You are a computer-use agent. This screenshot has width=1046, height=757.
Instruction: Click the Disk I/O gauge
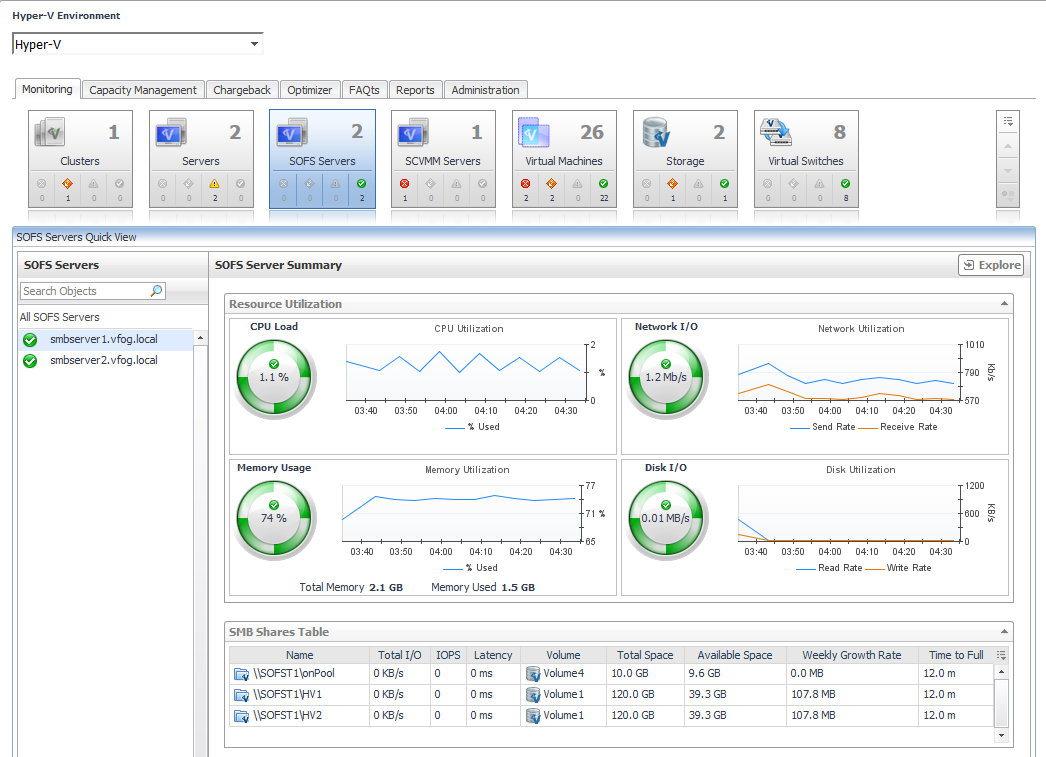(x=666, y=519)
